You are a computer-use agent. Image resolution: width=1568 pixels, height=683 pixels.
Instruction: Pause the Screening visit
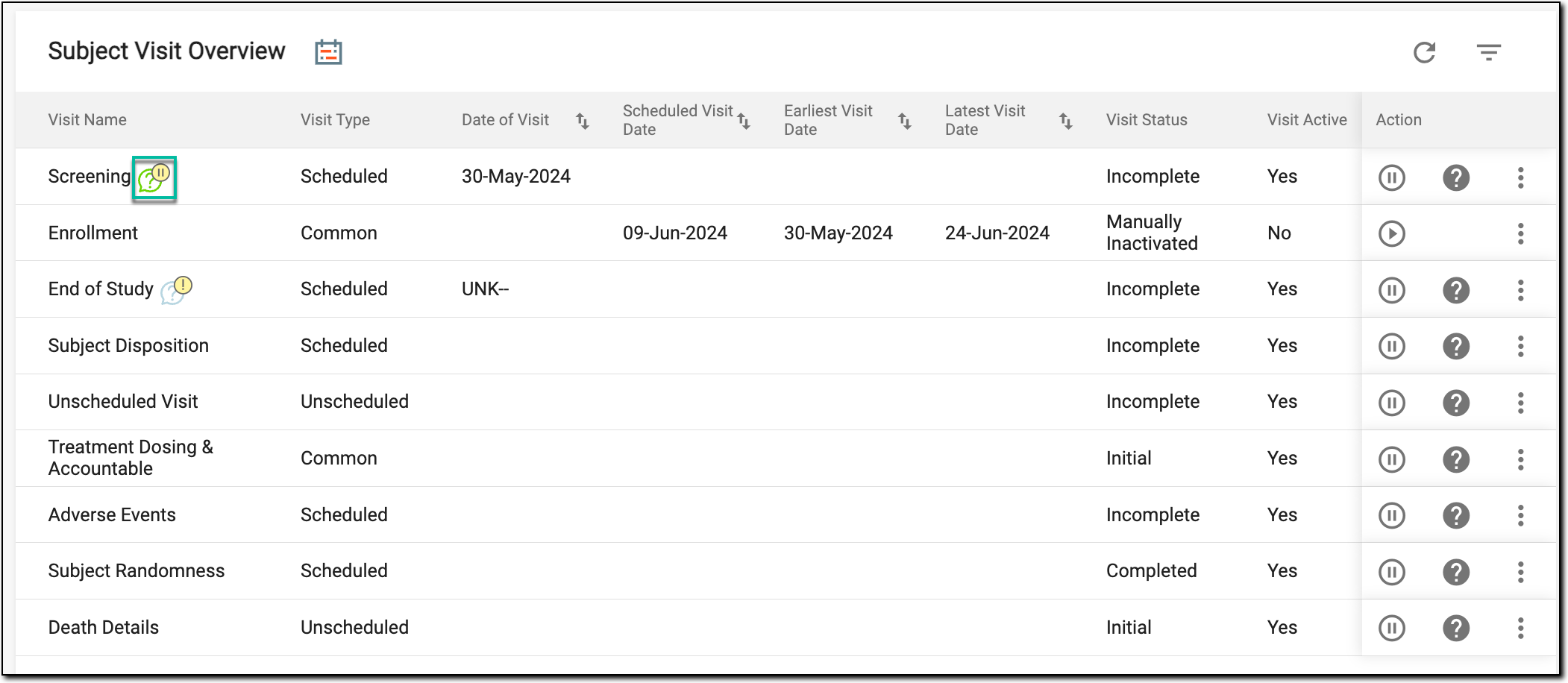pos(1392,177)
